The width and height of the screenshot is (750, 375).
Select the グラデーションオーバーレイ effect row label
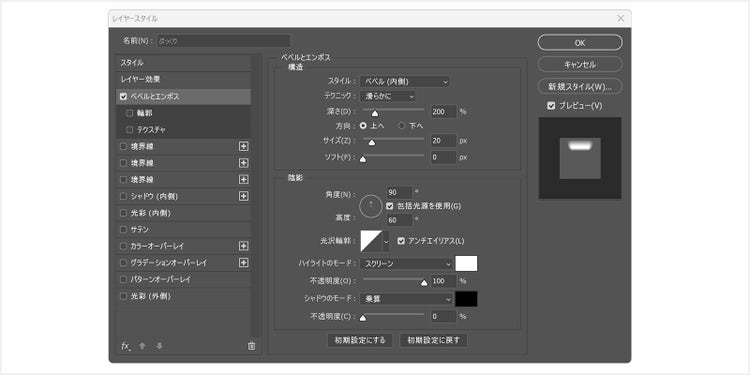[169, 263]
